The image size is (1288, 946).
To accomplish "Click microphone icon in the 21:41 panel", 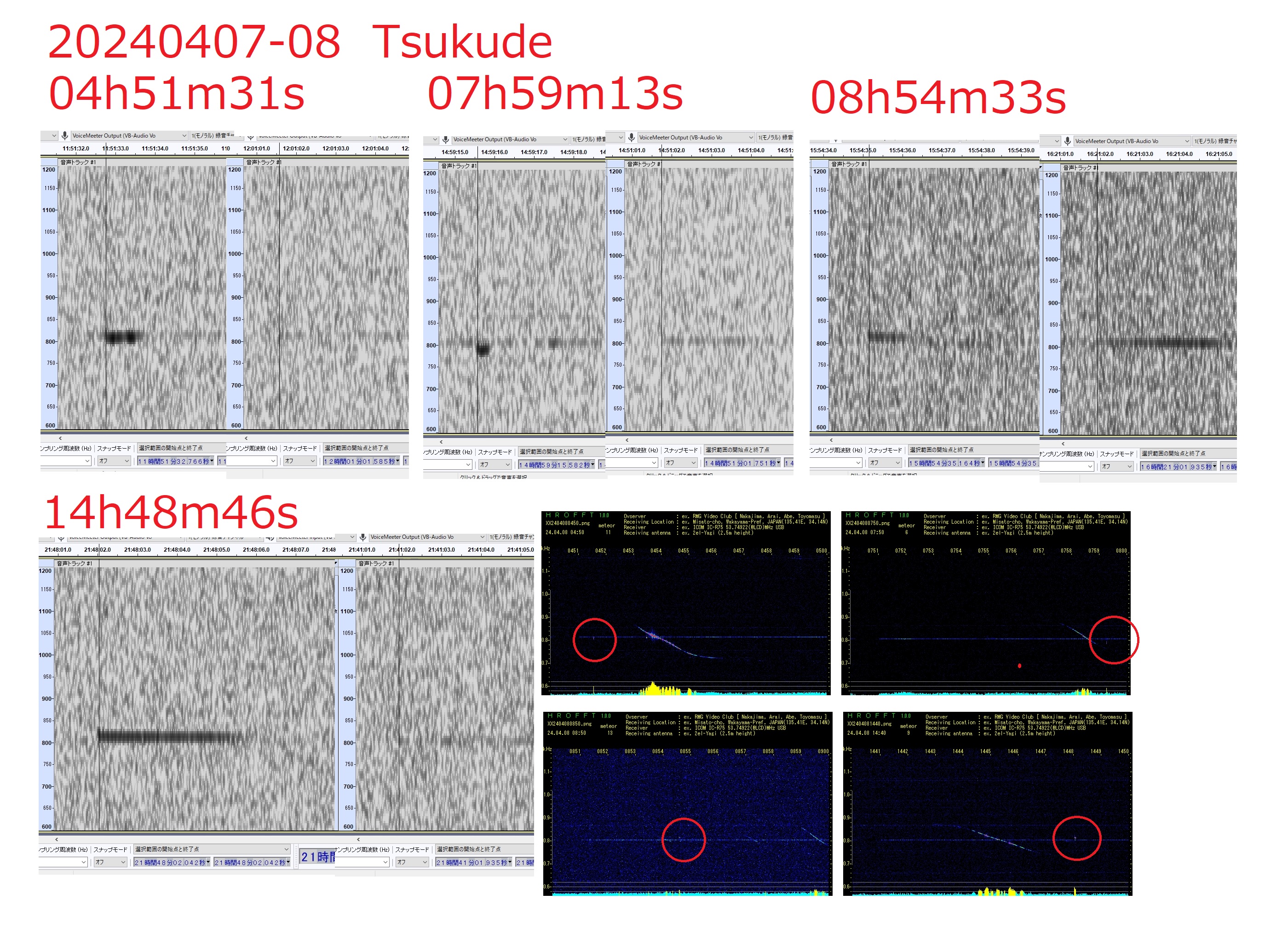I will [x=362, y=537].
